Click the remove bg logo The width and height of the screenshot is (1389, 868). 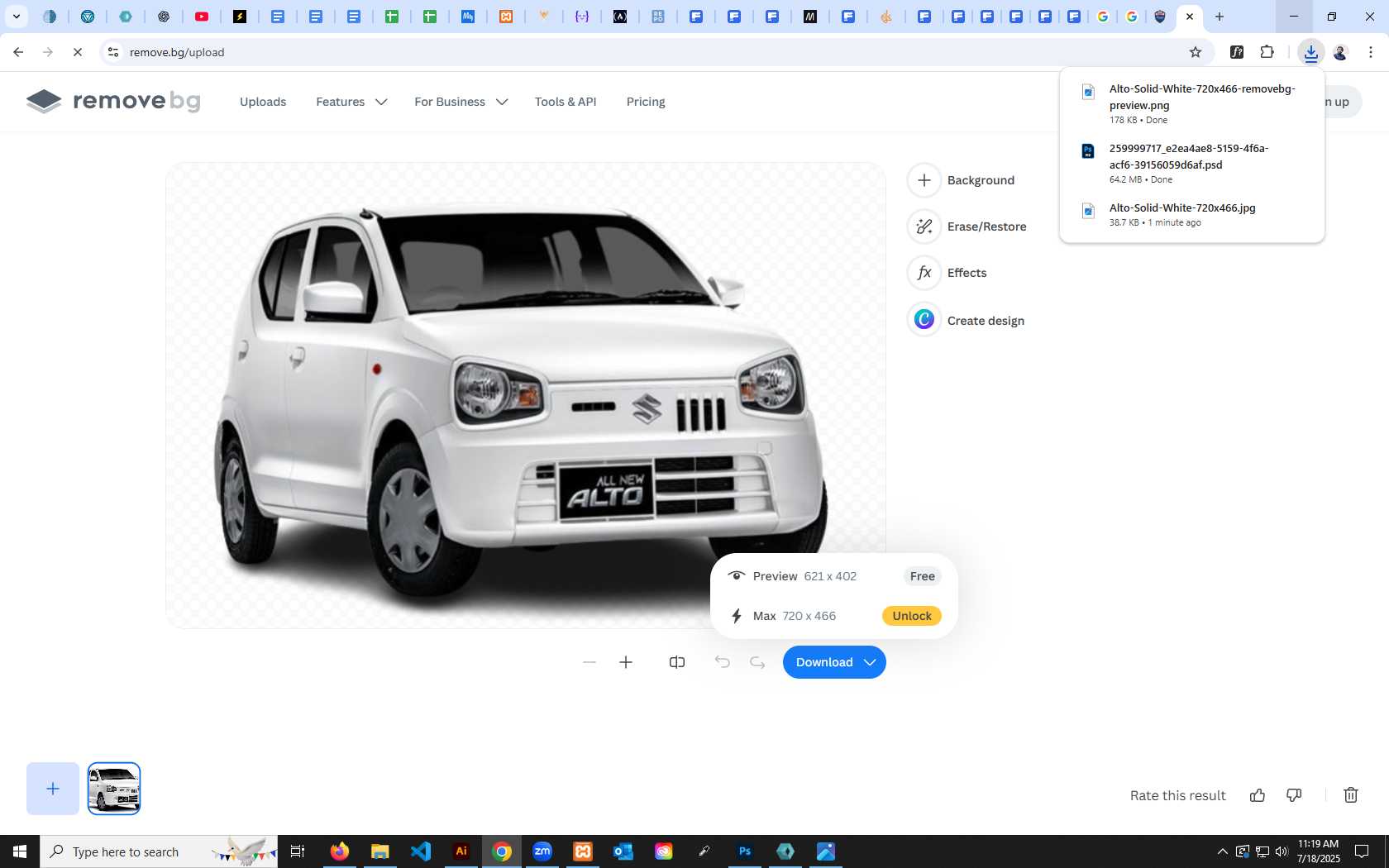point(113,101)
